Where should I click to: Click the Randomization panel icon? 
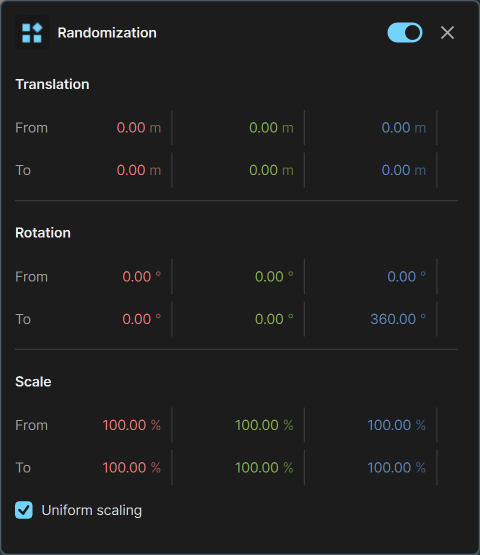(x=32, y=33)
